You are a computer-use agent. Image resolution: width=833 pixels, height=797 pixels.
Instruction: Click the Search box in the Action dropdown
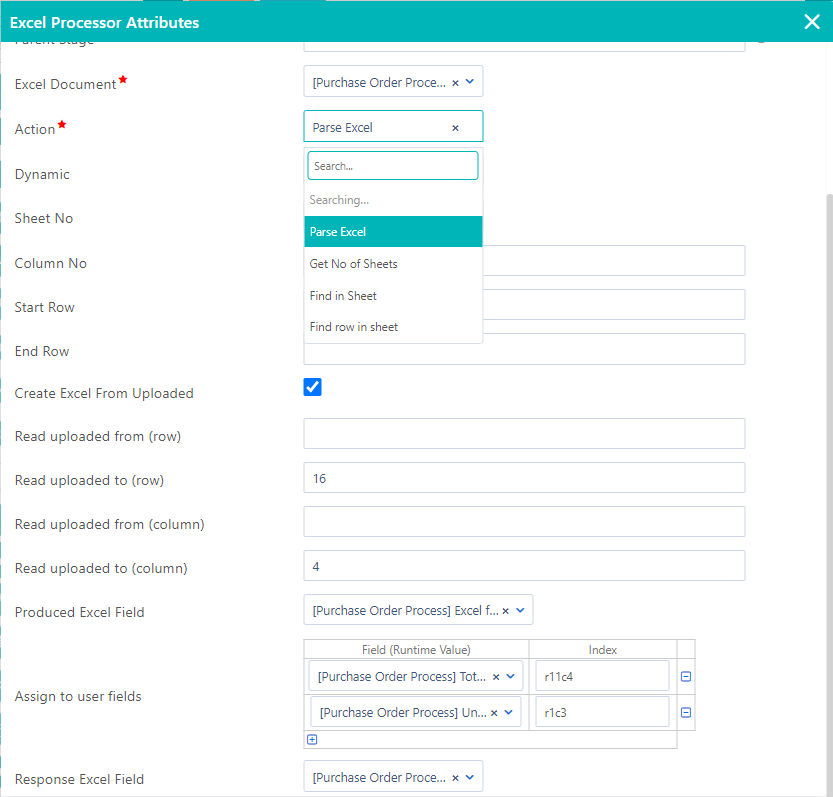[392, 164]
